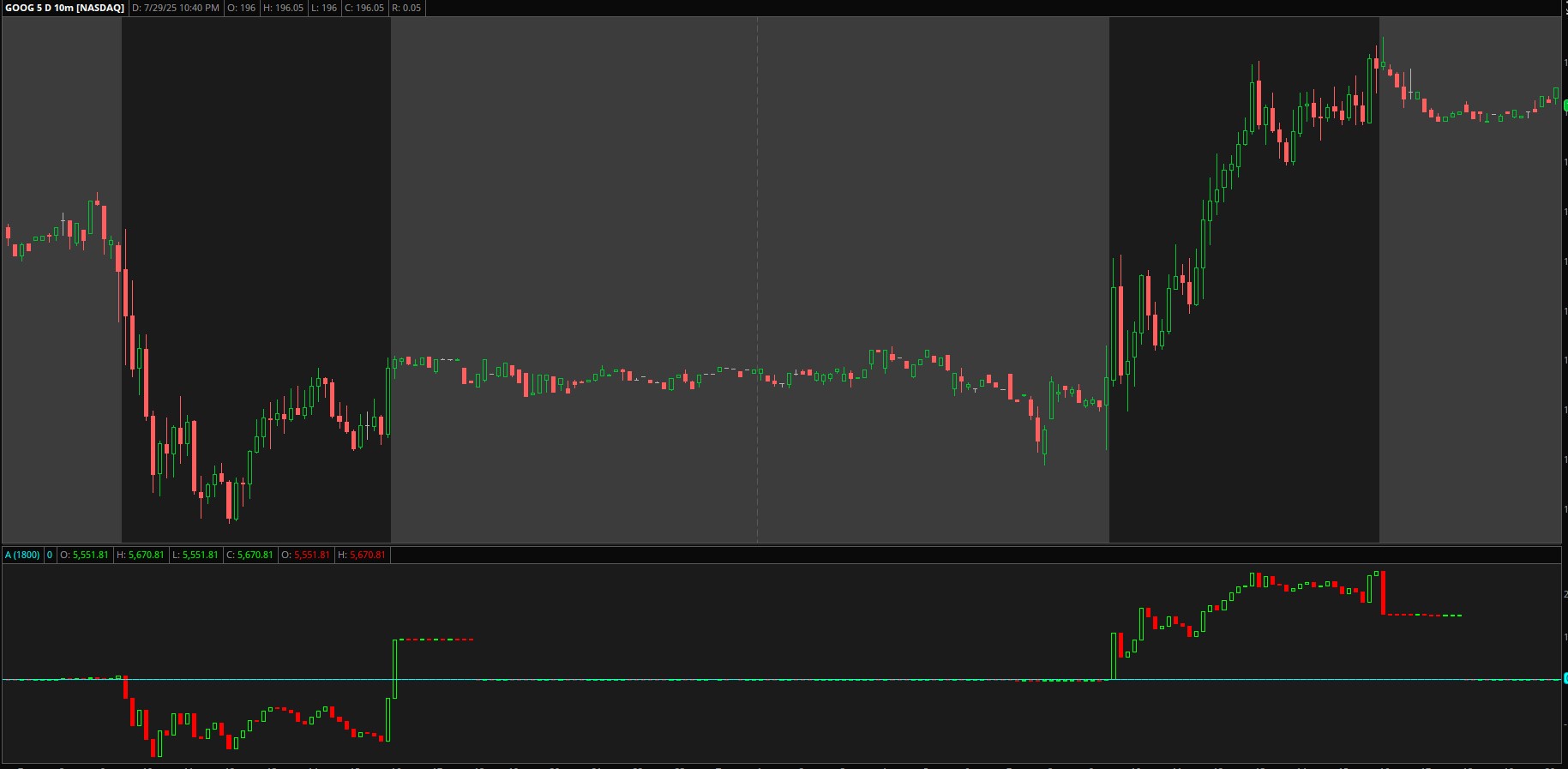Click the range value R: 0.05
The image size is (1568, 769).
pos(406,8)
